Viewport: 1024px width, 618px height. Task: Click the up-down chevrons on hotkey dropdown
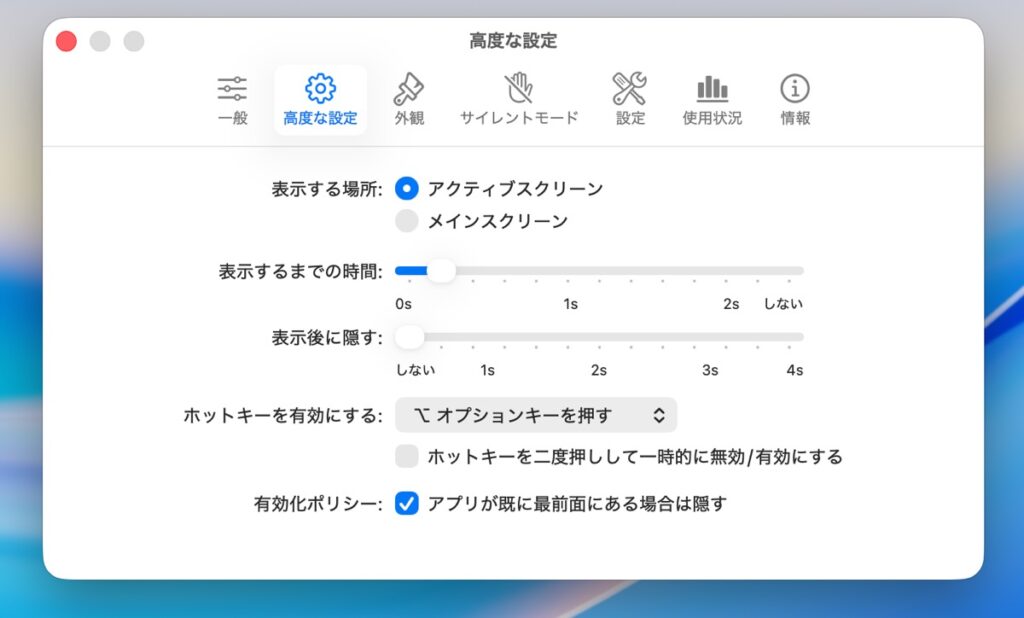(x=659, y=415)
